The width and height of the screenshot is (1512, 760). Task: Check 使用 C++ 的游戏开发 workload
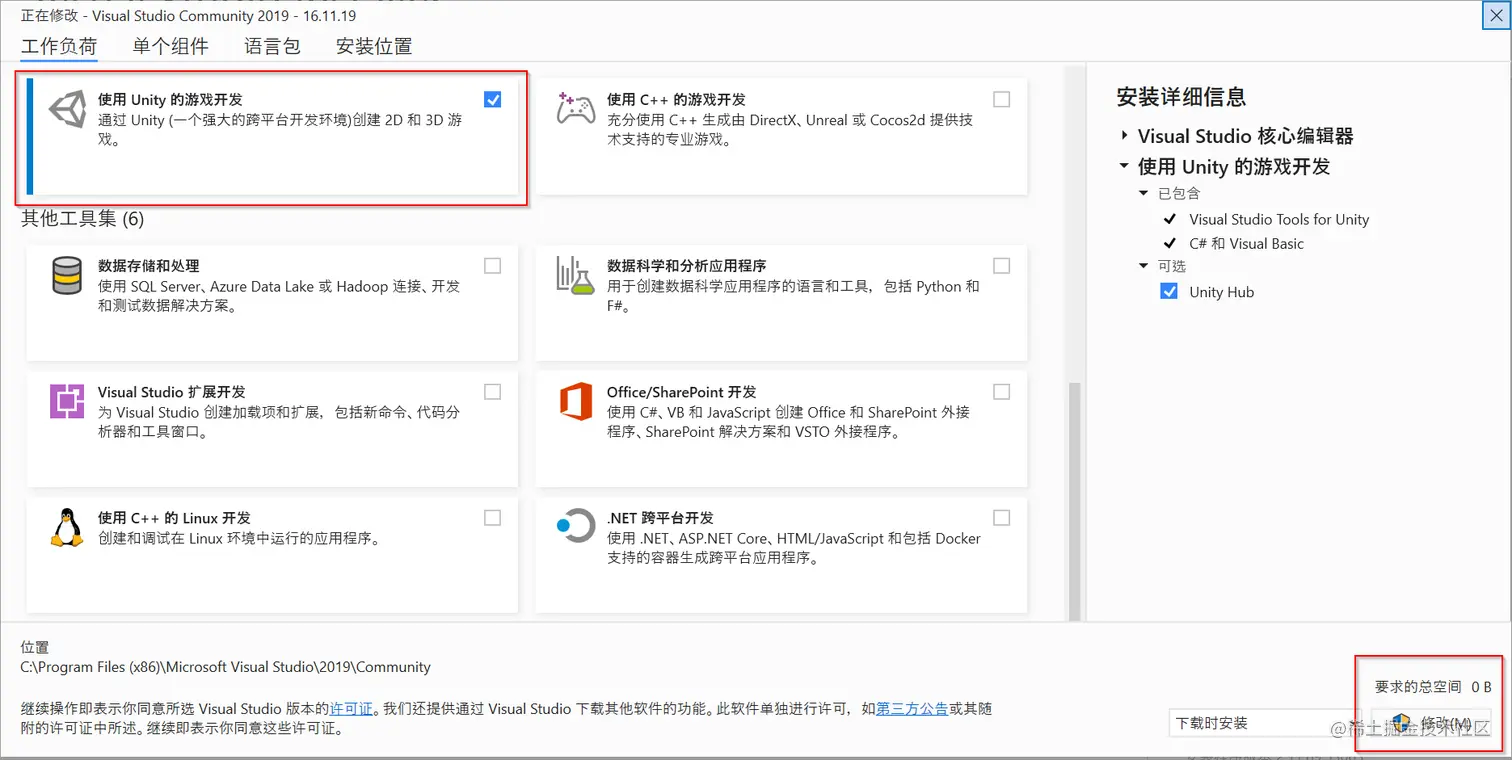(1001, 99)
